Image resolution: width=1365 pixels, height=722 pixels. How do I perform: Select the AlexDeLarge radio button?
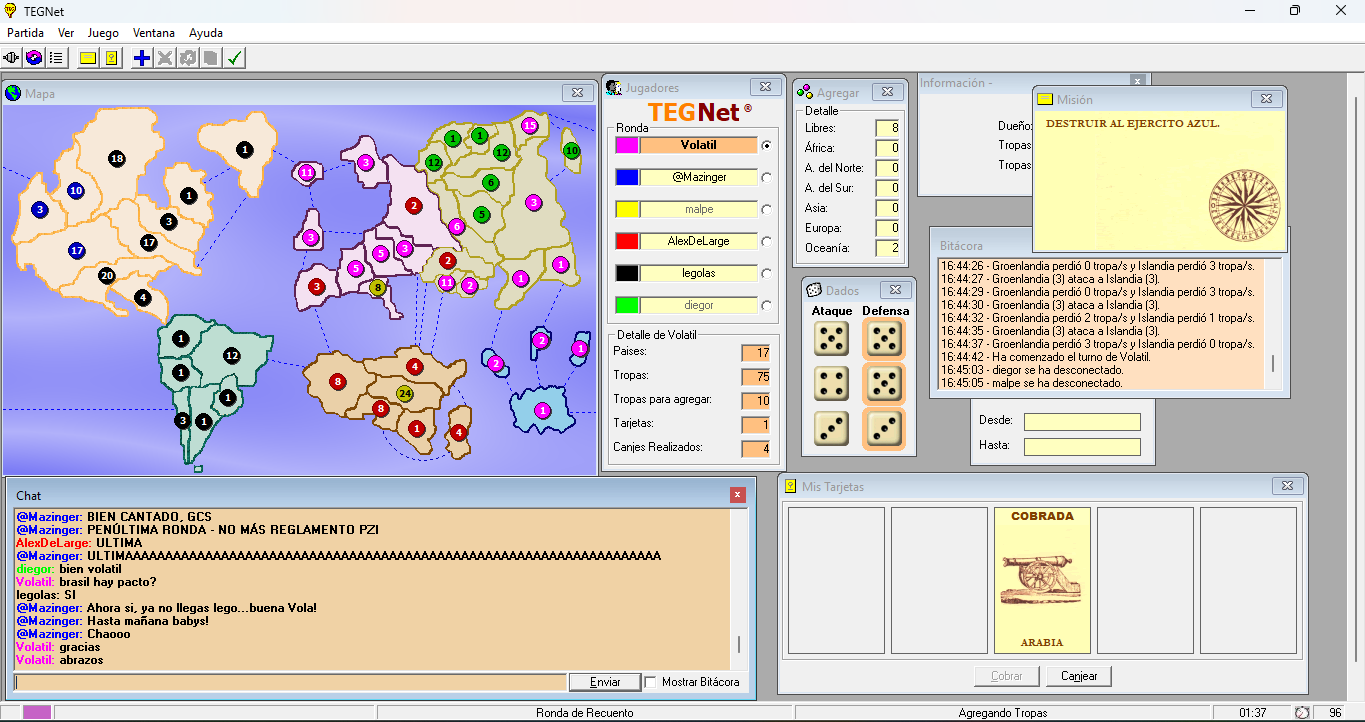[767, 241]
